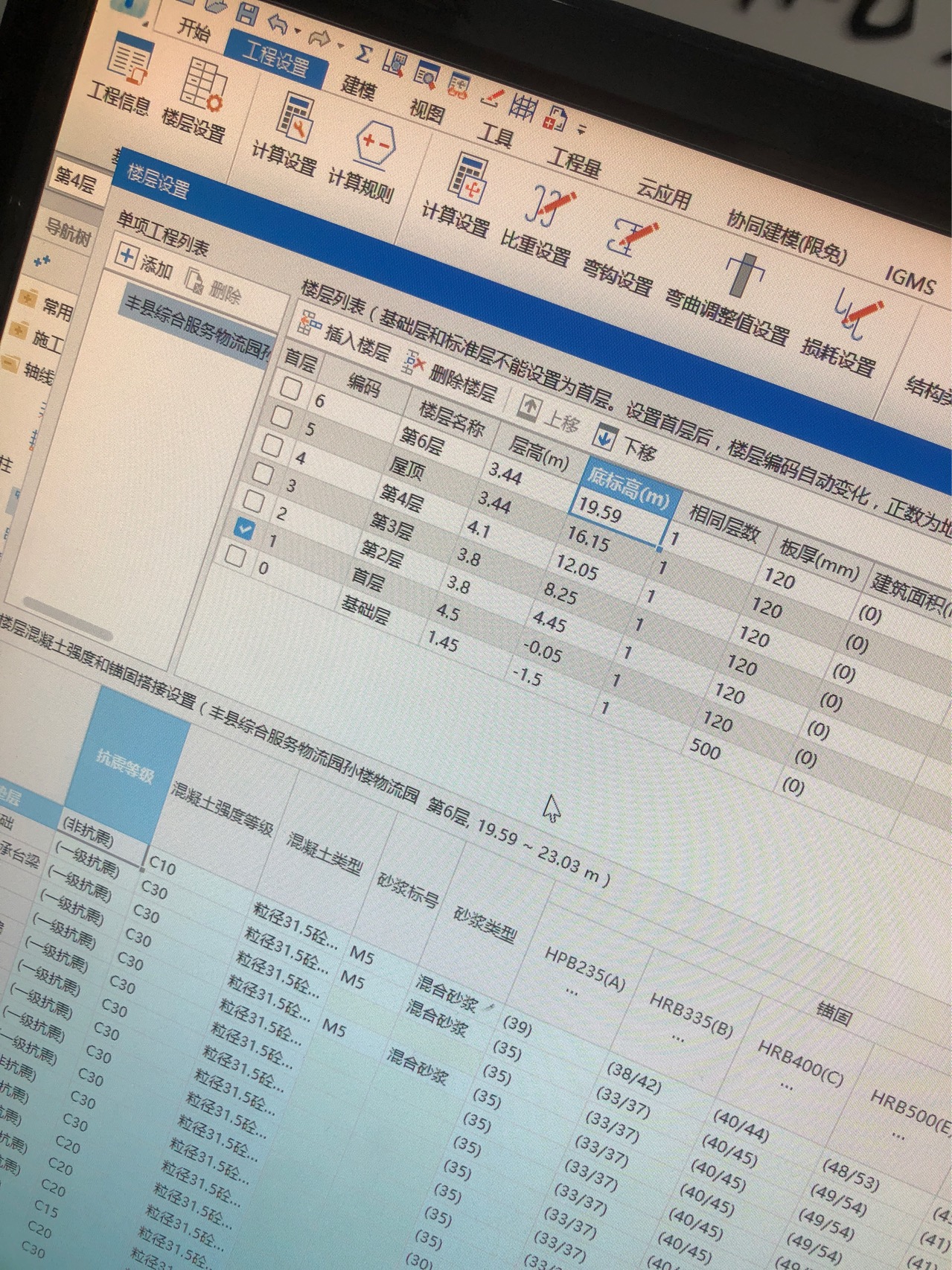Viewport: 952px width, 1270px height.
Task: Check the 首层 box for row 3
Action: 262,473
